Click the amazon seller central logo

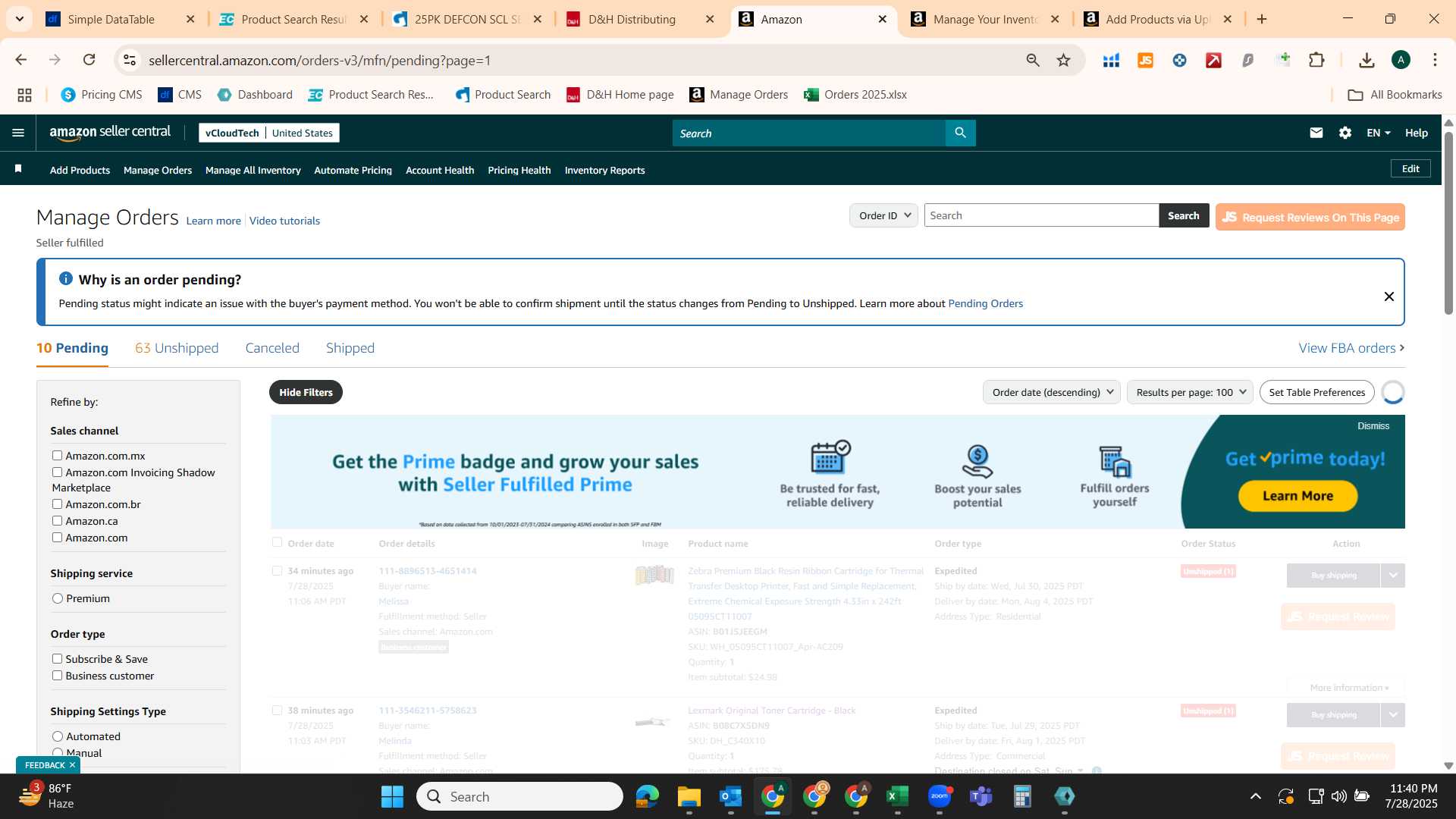tap(110, 133)
